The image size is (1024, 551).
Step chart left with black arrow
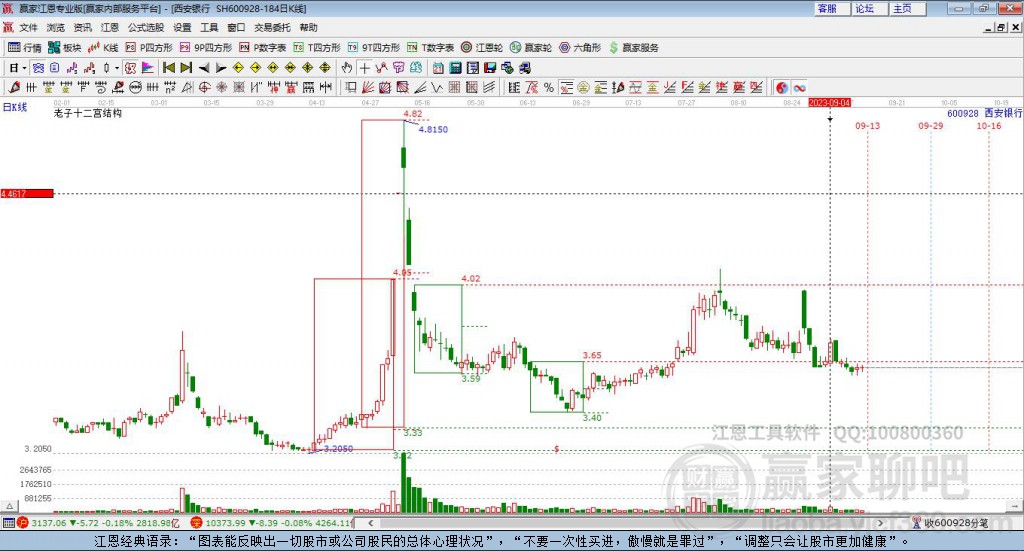(x=204, y=68)
